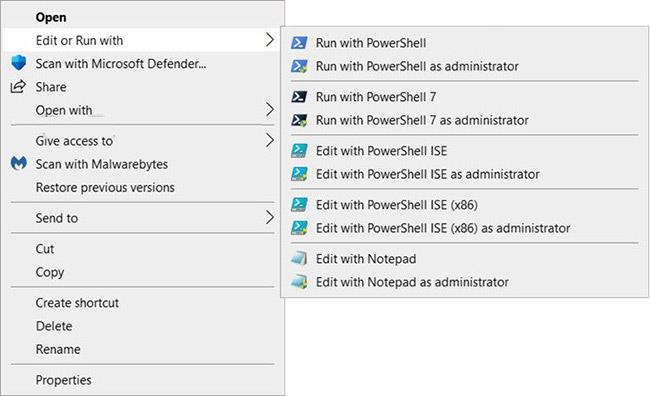
Task: Expand the Give access to submenu arrow
Action: (270, 140)
